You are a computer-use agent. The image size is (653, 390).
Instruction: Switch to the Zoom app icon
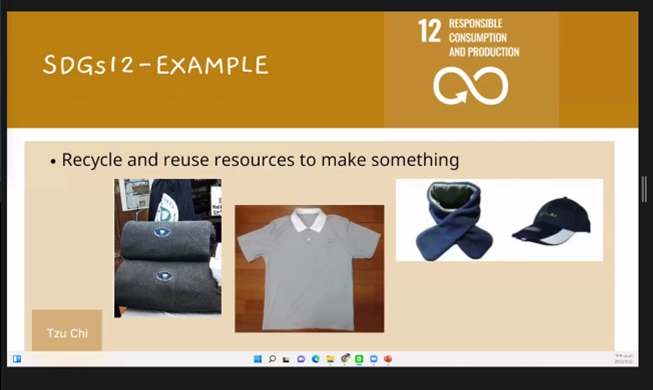[x=374, y=359]
